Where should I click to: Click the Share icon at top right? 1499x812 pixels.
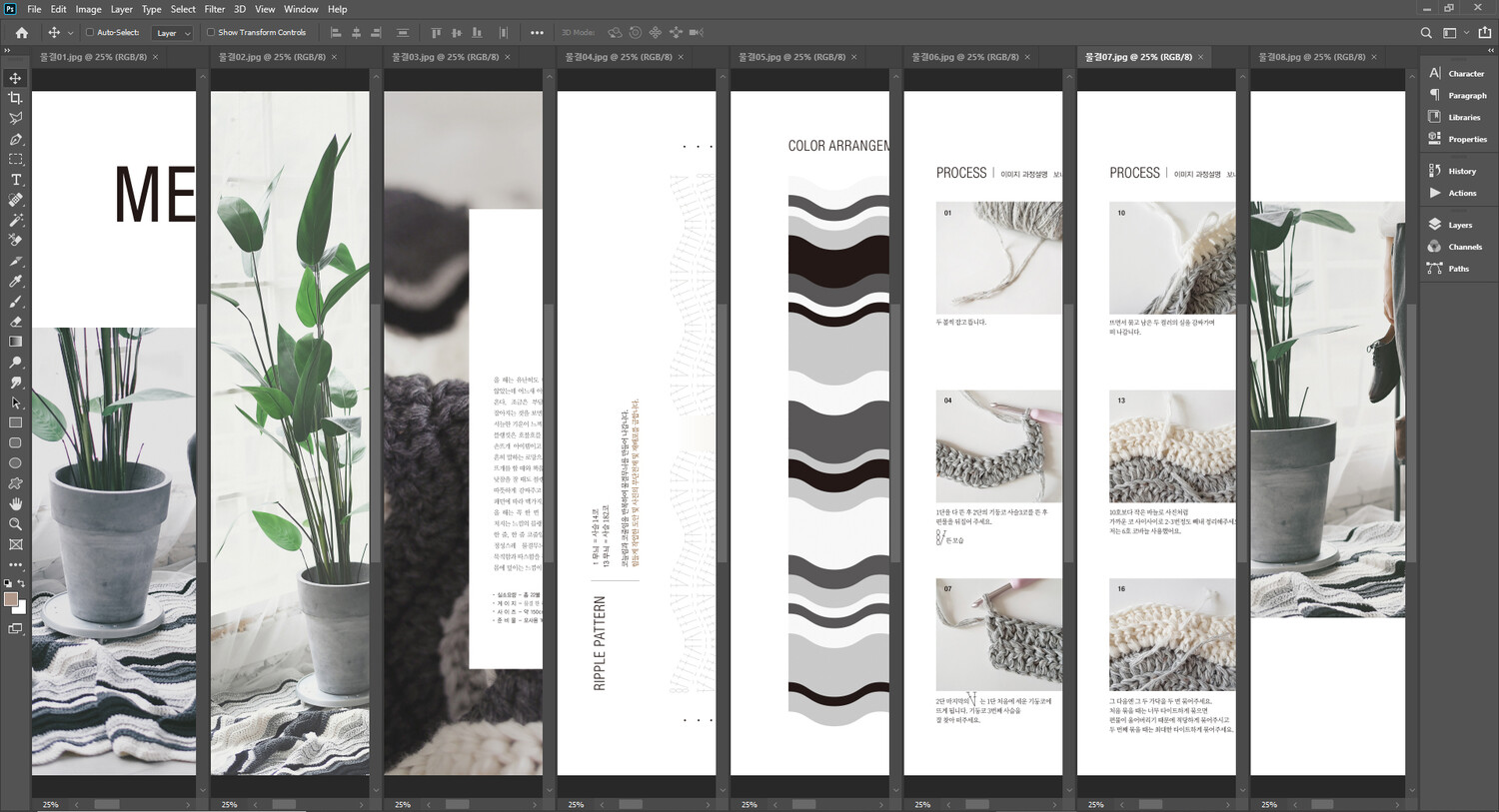pyautogui.click(x=1484, y=32)
